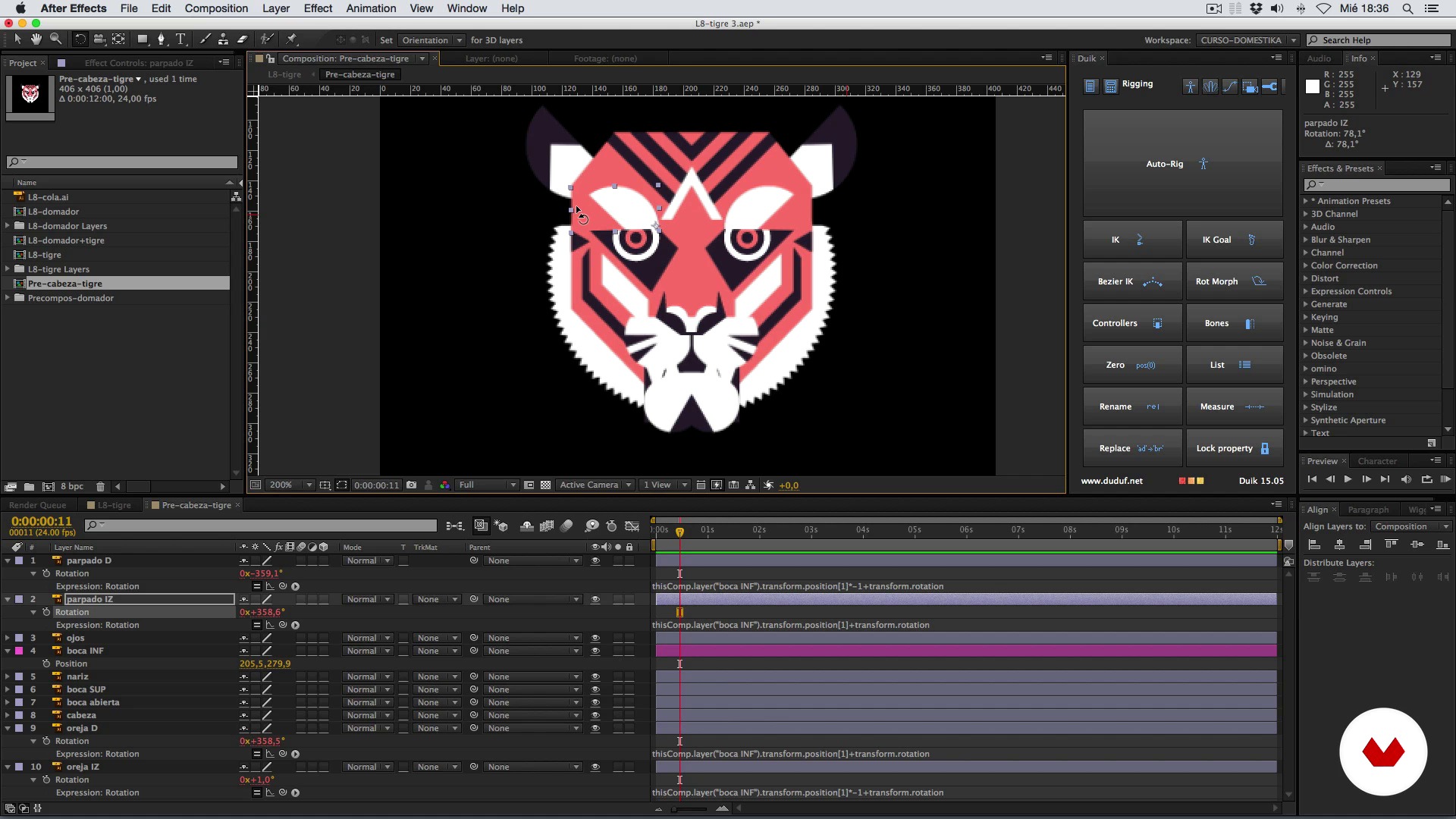Expand the ojos layer
The width and height of the screenshot is (1456, 819).
click(x=8, y=639)
